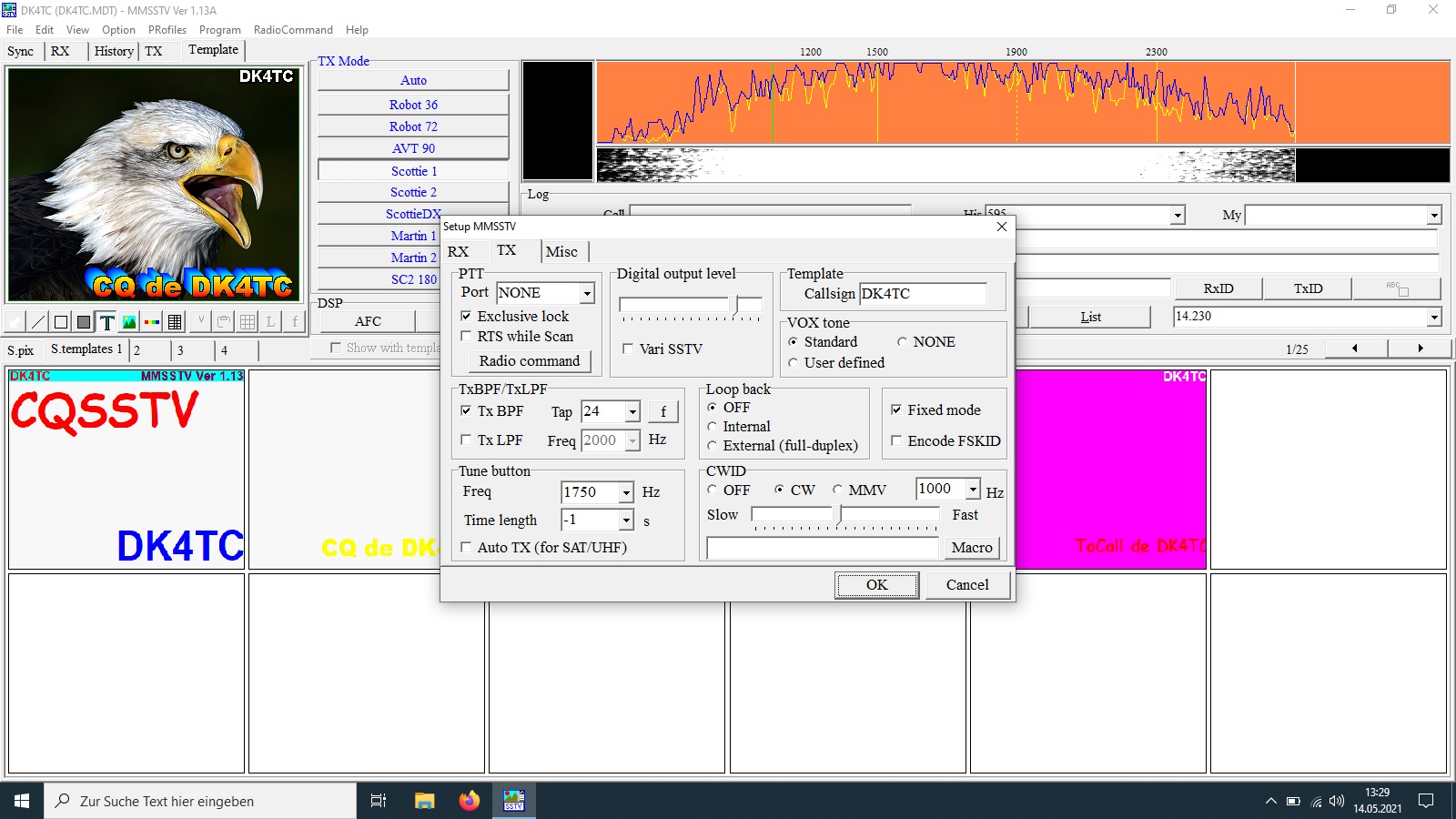1456x819 pixels.
Task: Enable Tx LPF checkbox
Action: click(466, 440)
